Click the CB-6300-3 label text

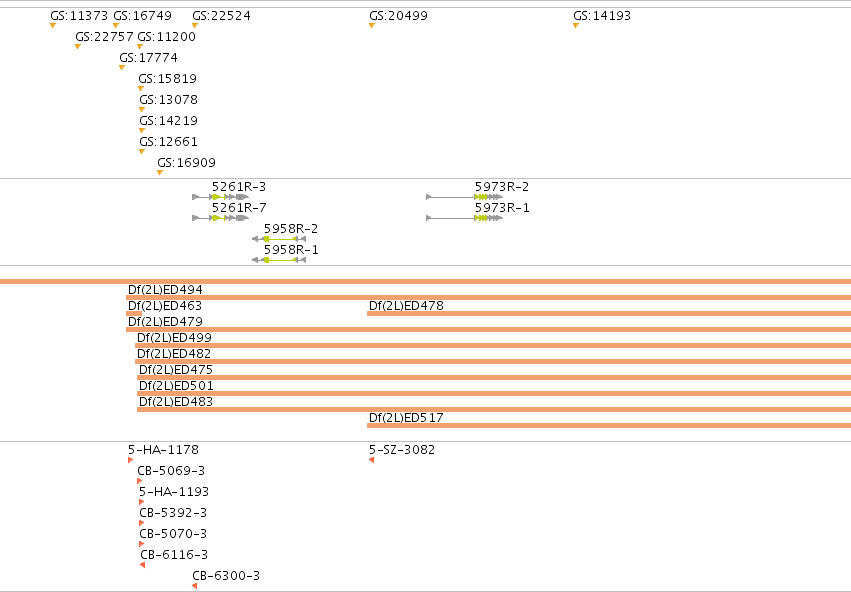click(226, 575)
